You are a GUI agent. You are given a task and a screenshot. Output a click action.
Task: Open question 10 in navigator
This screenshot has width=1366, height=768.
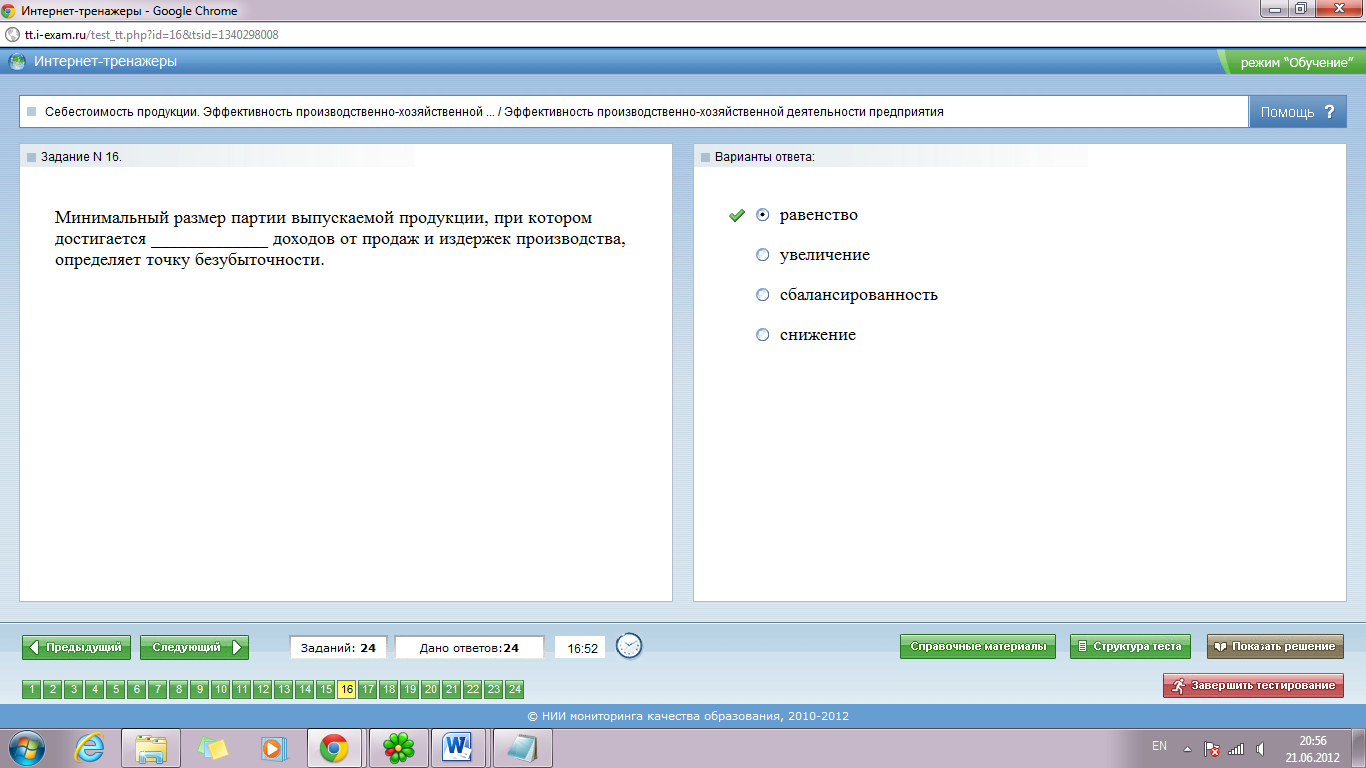[220, 689]
